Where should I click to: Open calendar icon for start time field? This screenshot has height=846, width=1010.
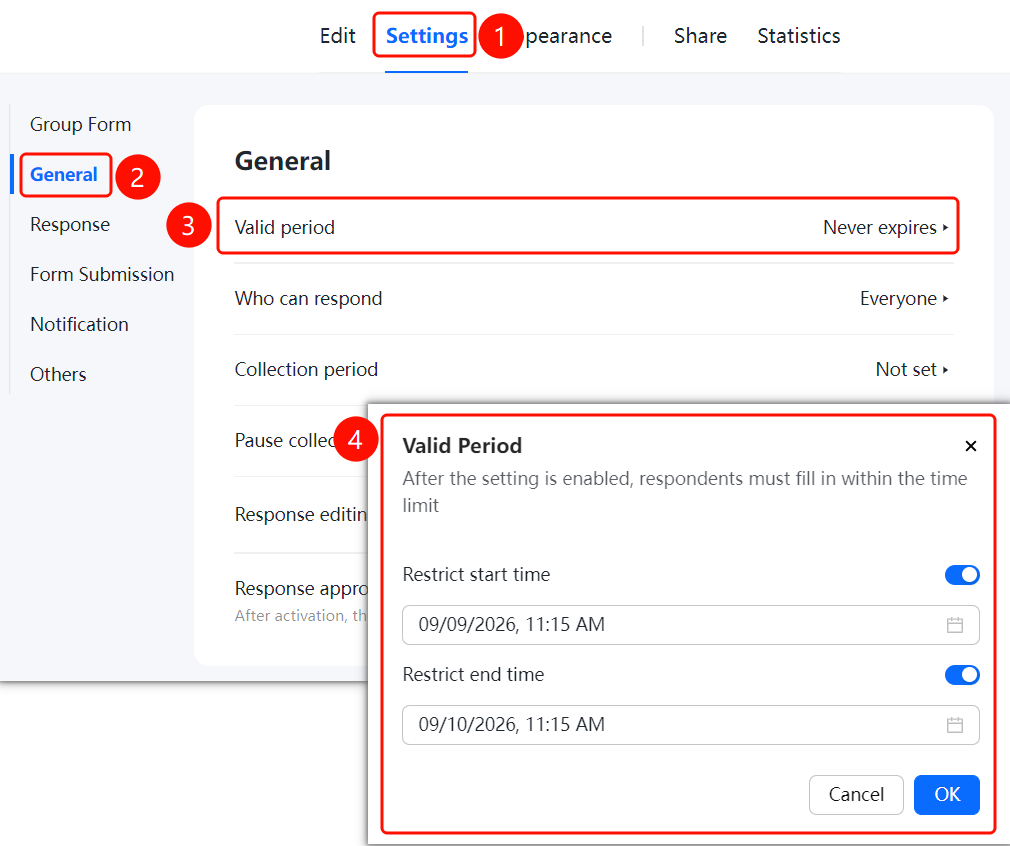click(955, 624)
